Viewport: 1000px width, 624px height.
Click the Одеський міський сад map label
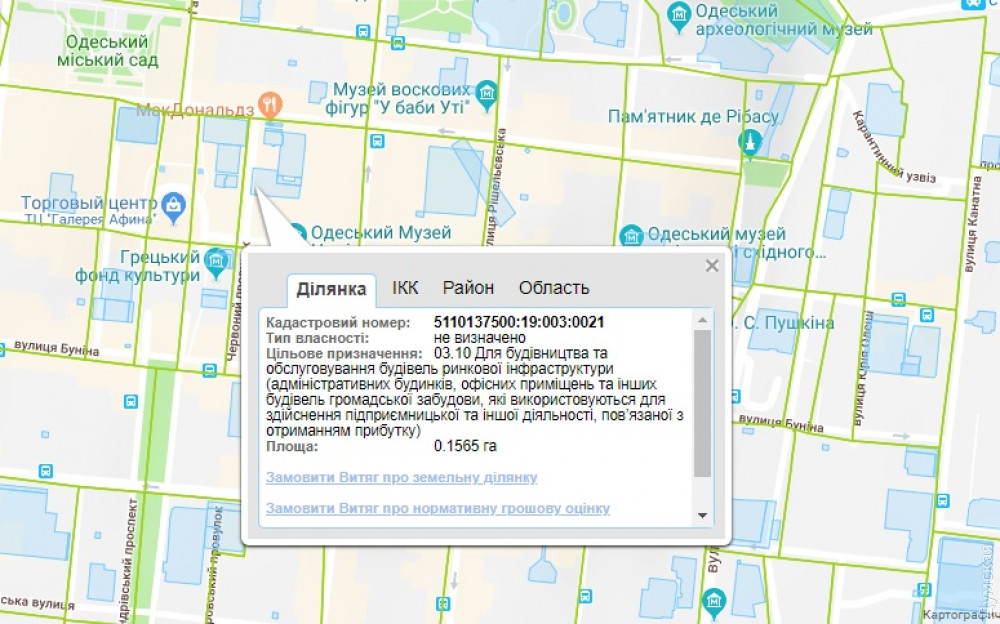click(x=110, y=51)
